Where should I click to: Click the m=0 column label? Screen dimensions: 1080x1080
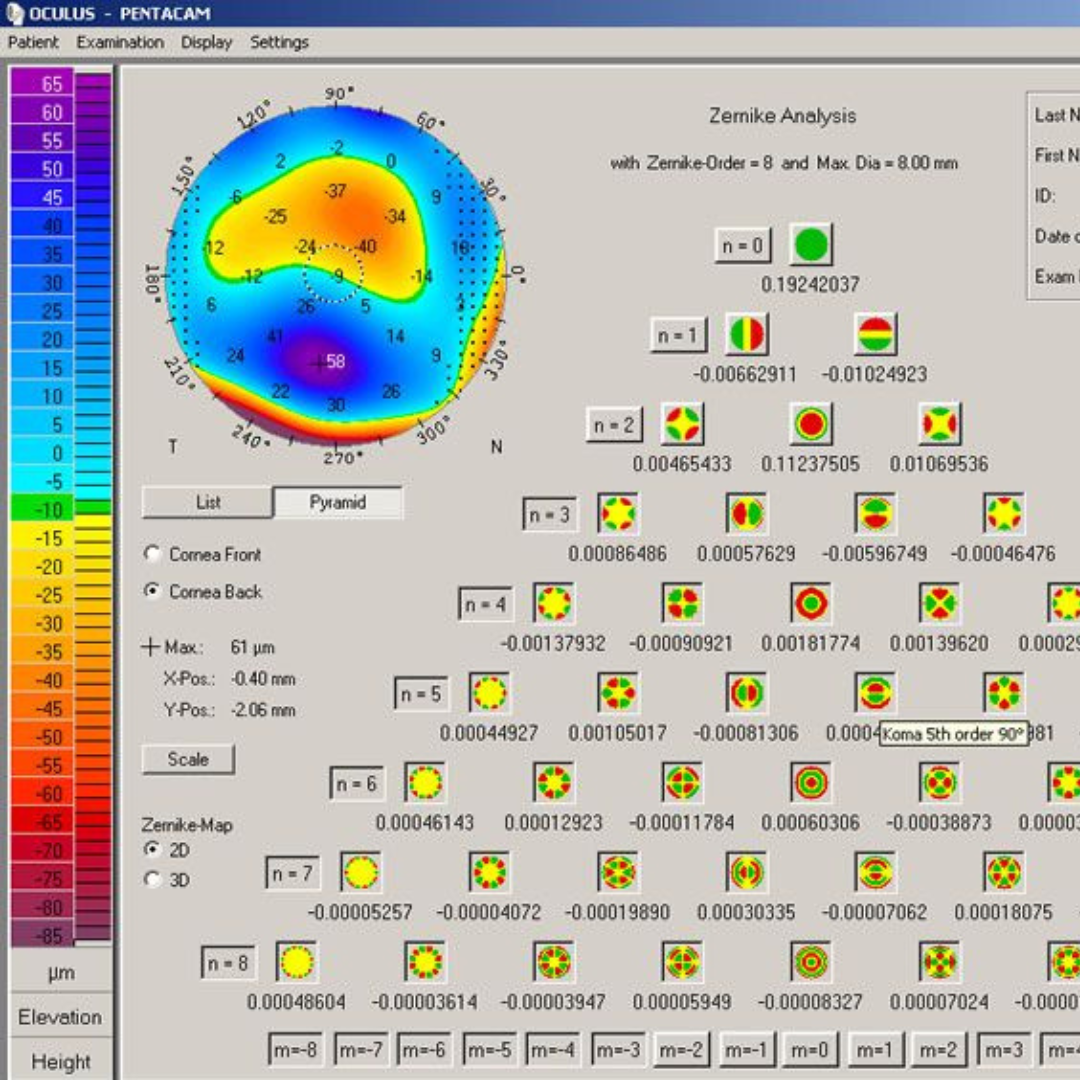[x=810, y=1049]
